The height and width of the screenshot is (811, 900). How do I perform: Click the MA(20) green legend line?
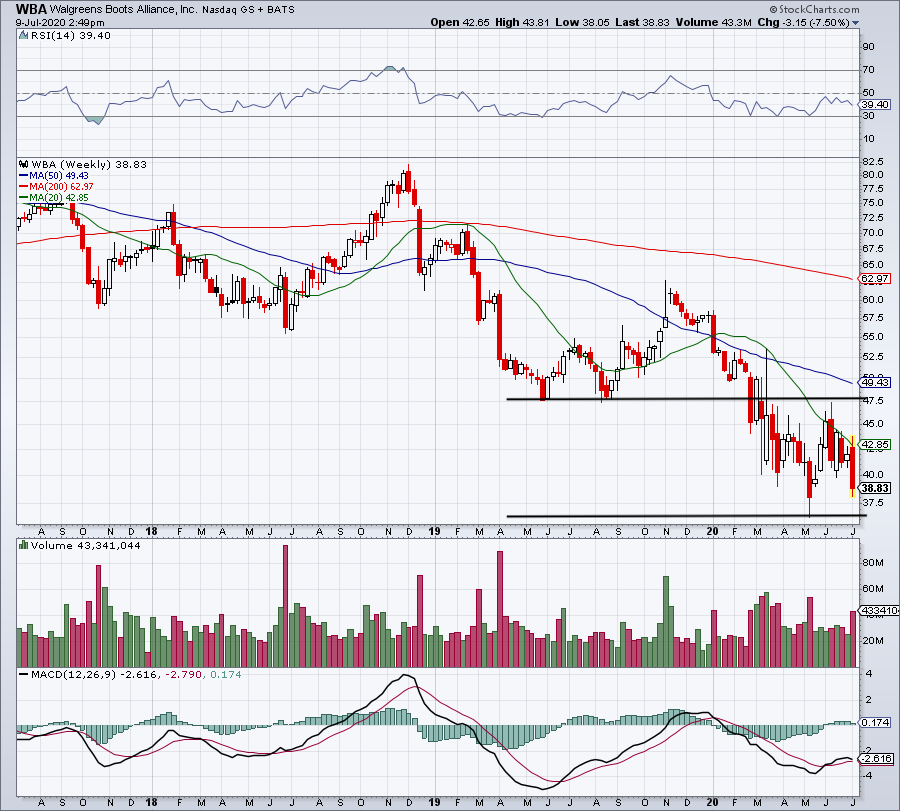pyautogui.click(x=24, y=198)
